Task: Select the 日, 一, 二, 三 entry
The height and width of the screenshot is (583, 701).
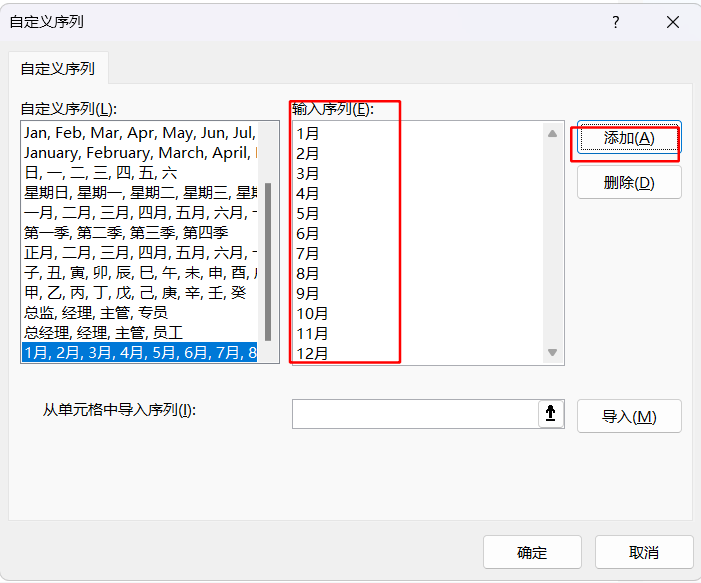Action: 139,173
